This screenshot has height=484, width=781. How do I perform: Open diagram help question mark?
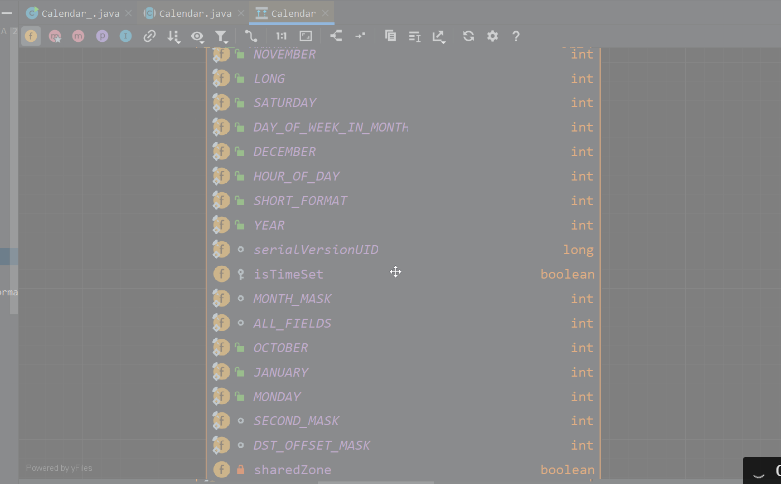(516, 36)
